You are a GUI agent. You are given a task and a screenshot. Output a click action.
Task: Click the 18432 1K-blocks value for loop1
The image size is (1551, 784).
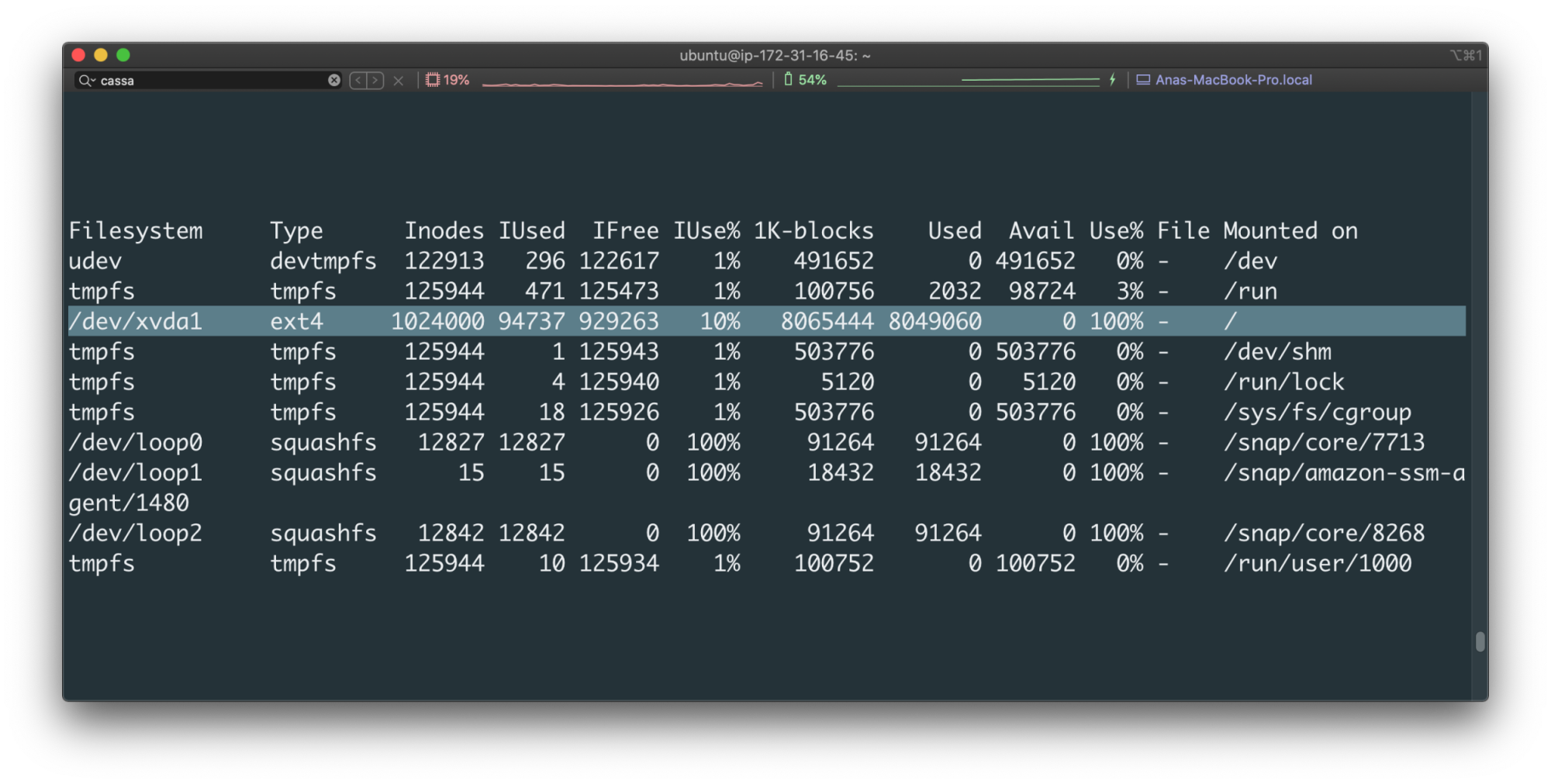coord(841,473)
